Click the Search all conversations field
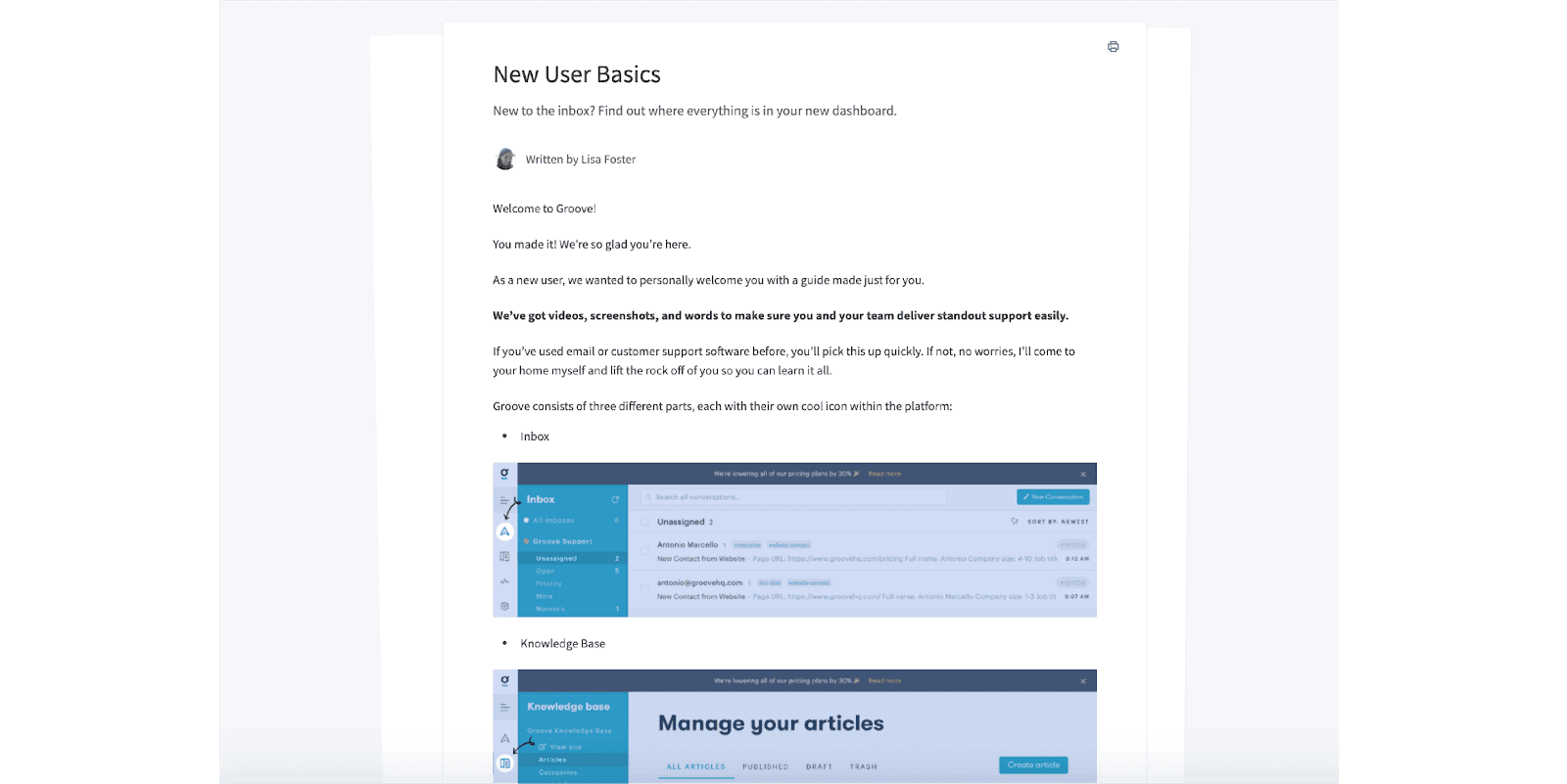 coord(793,497)
